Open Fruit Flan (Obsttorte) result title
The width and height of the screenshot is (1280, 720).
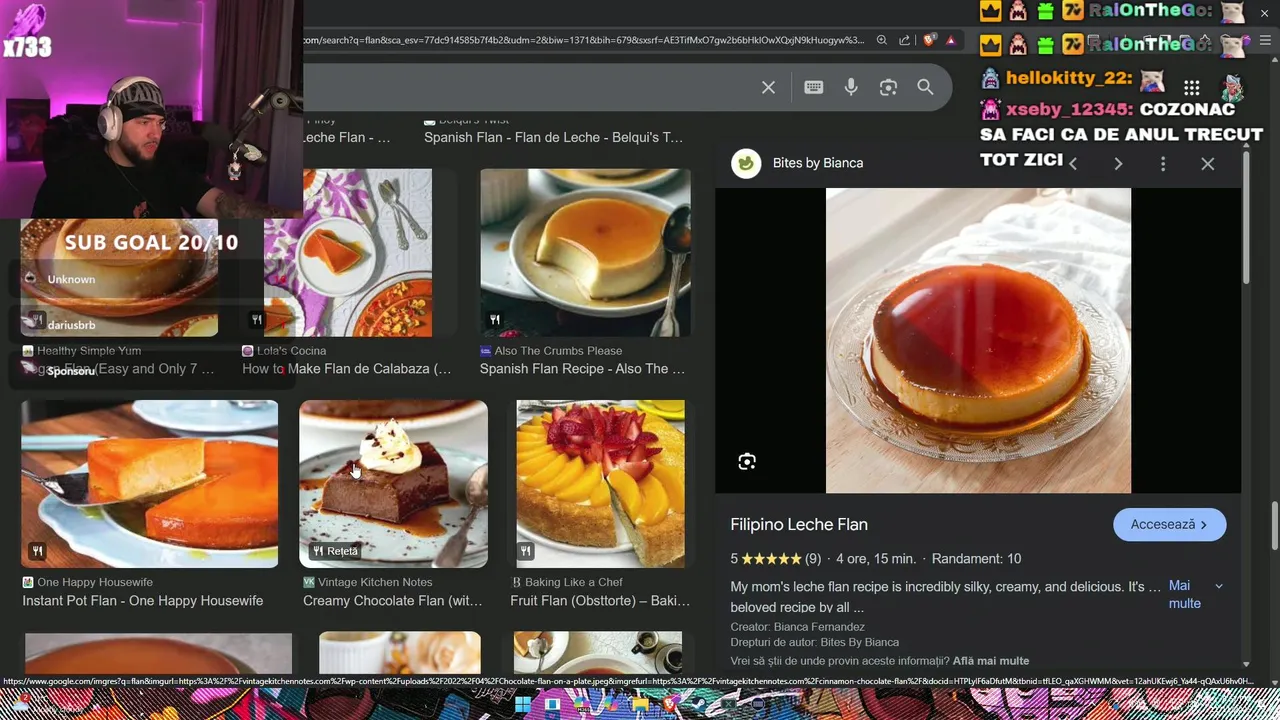(600, 601)
